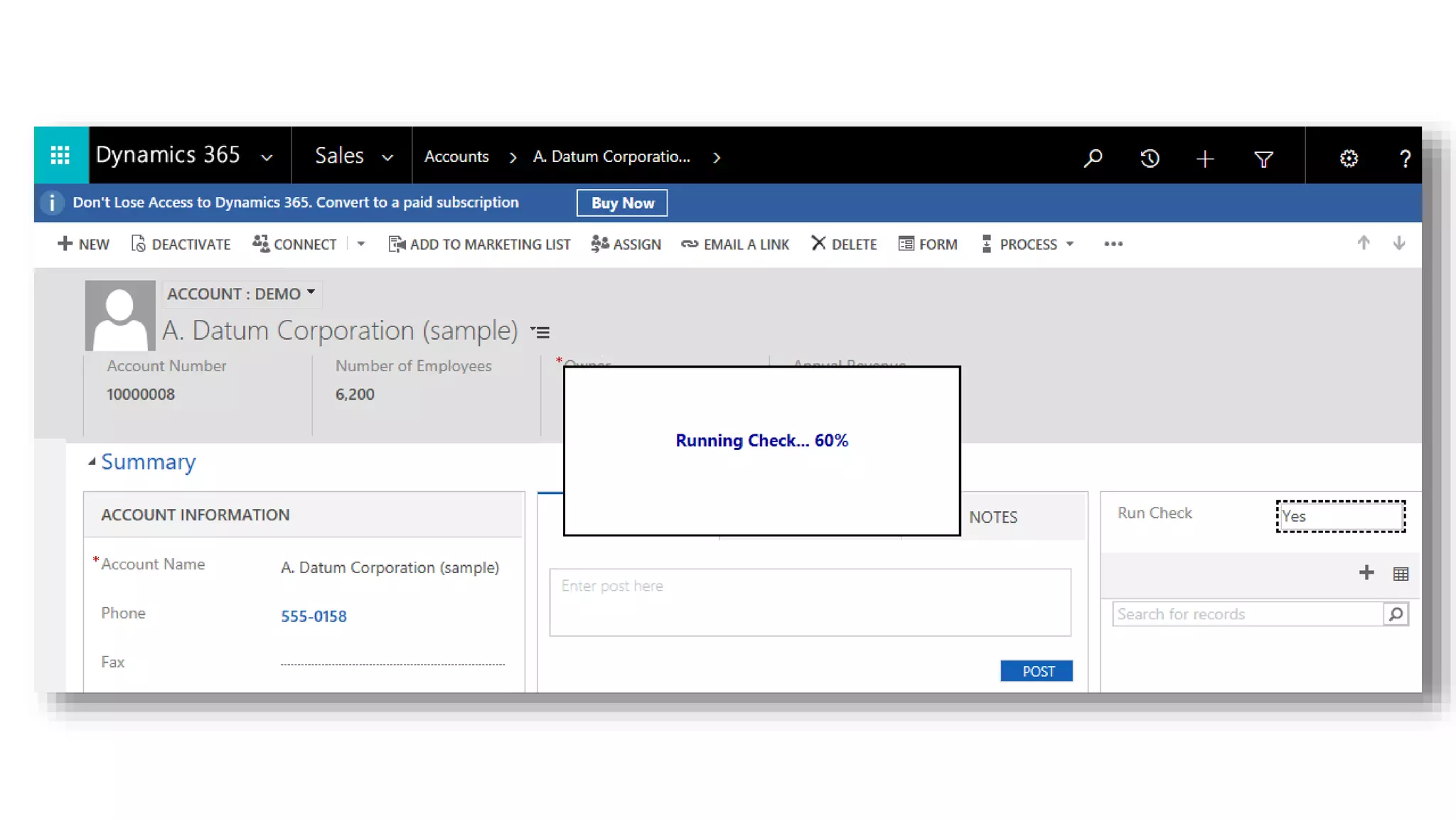Click the Buy Now button

pos(622,203)
